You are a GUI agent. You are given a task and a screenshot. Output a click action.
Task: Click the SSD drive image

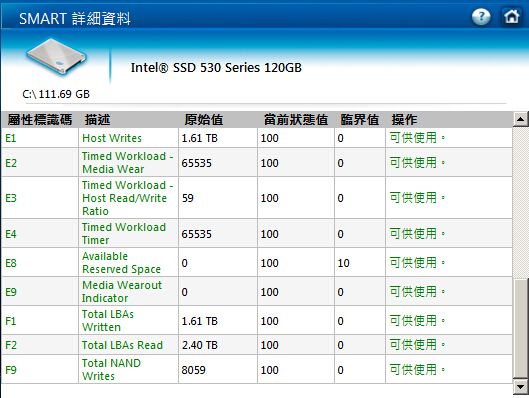point(56,57)
